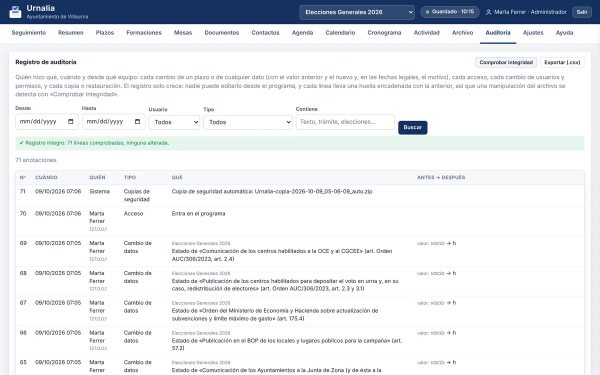Viewport: 600px width, 375px height.
Task: Click the Buscar button
Action: coord(412,127)
